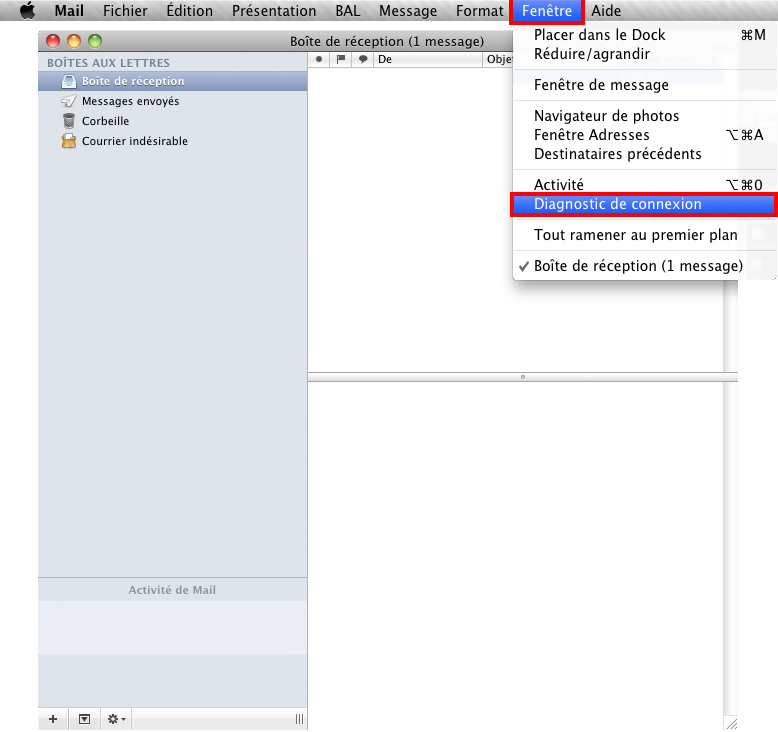Sort by conversation bubble column header
This screenshot has height=732, width=778.
[363, 59]
